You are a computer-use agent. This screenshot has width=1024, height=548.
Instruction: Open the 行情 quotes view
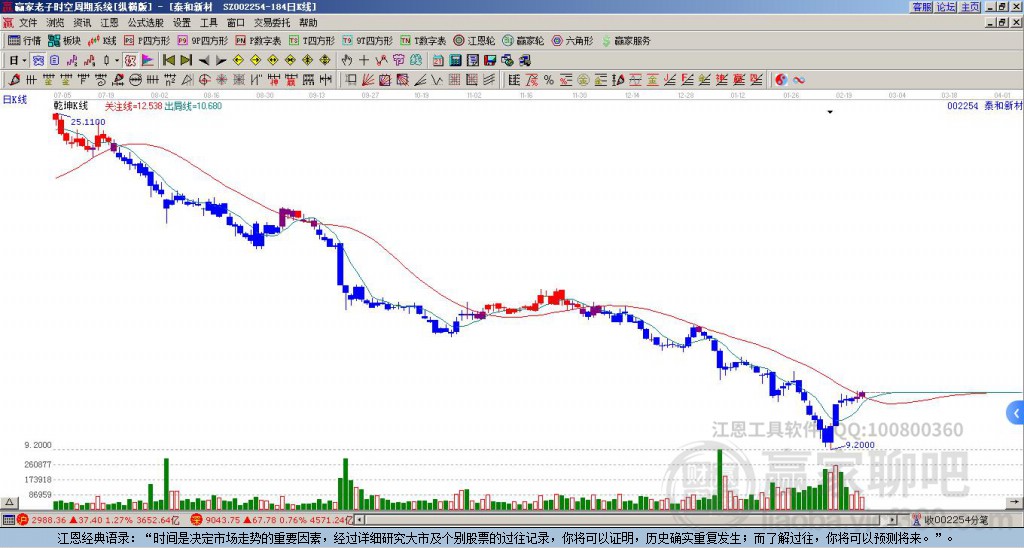25,40
